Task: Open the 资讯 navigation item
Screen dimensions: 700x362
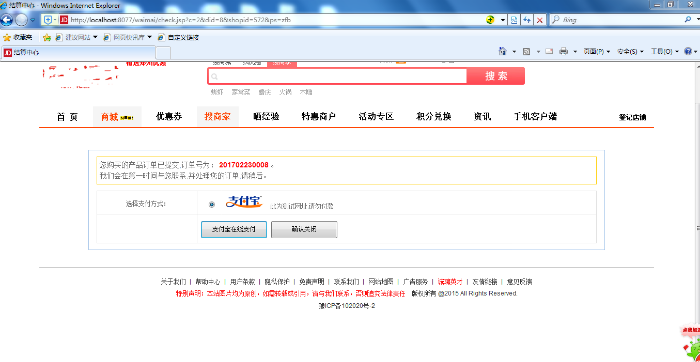Action: point(482,117)
